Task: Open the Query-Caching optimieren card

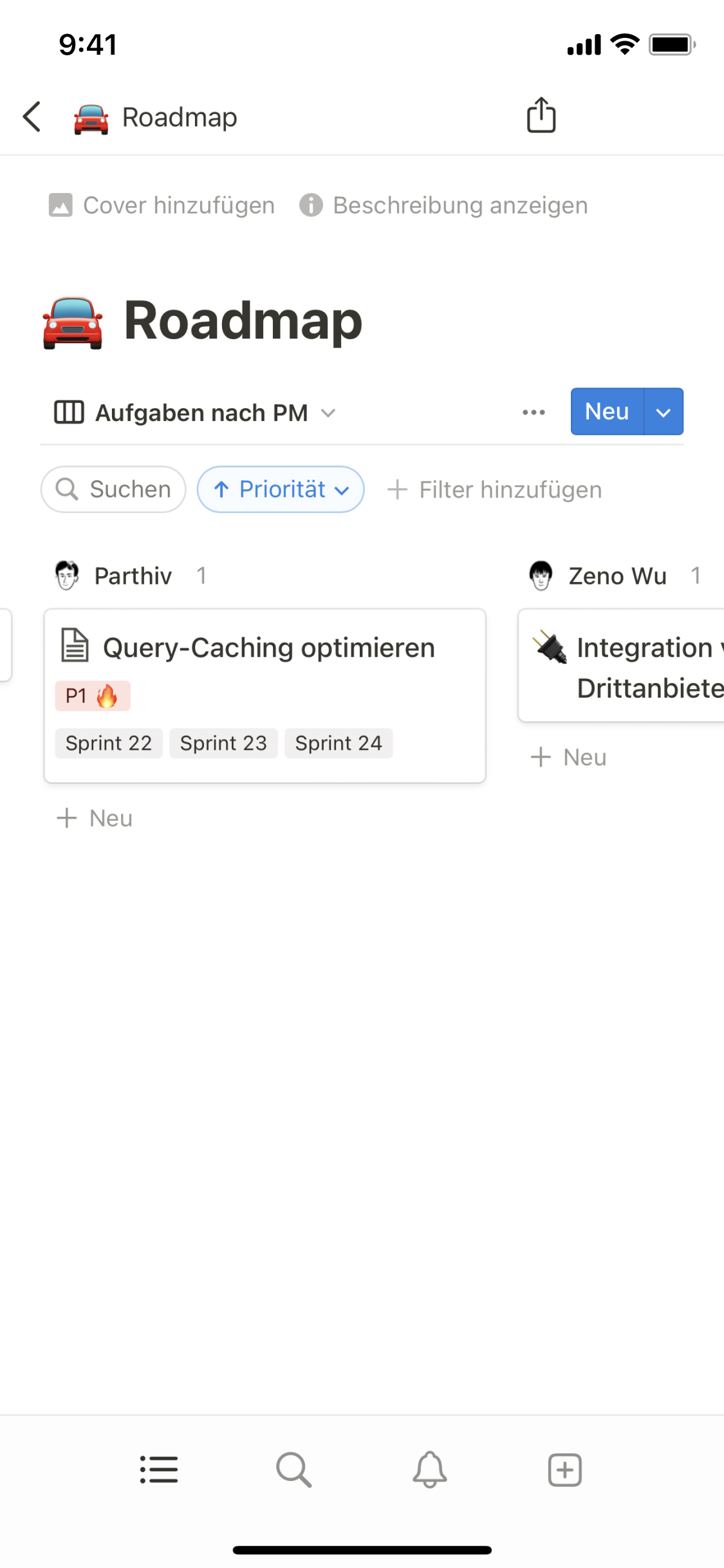Action: pos(269,648)
